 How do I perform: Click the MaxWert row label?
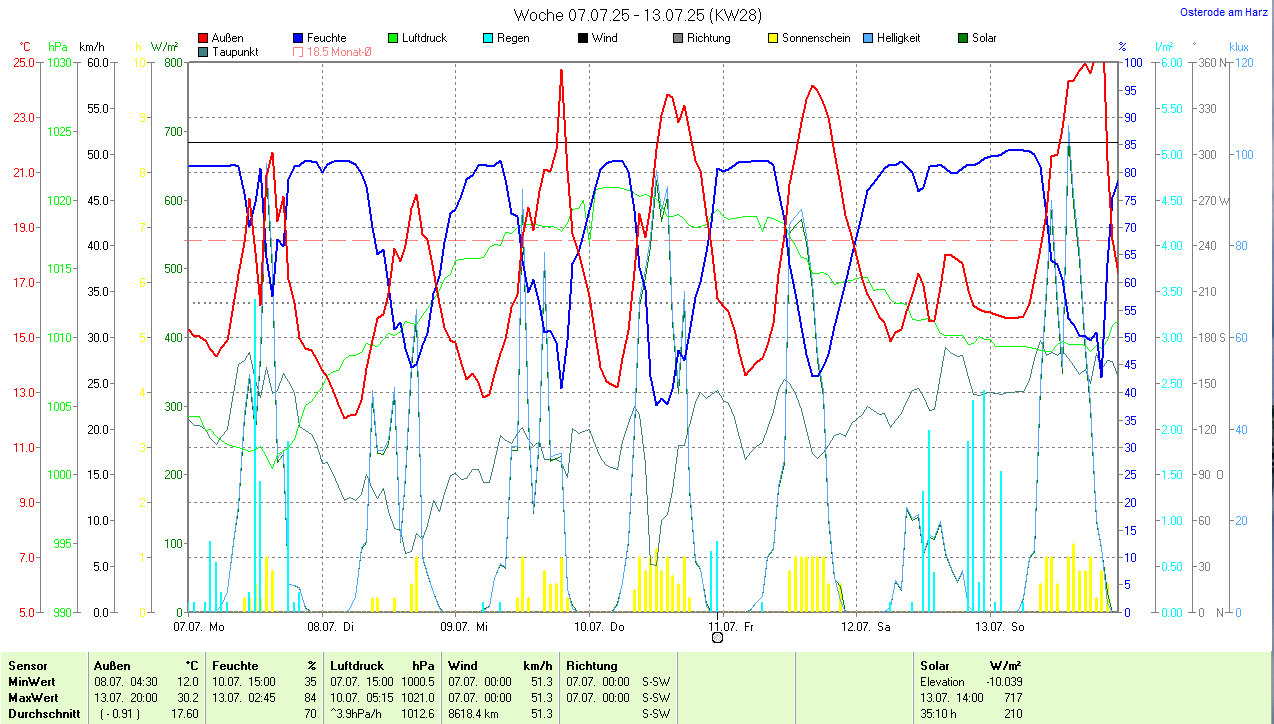pos(33,697)
